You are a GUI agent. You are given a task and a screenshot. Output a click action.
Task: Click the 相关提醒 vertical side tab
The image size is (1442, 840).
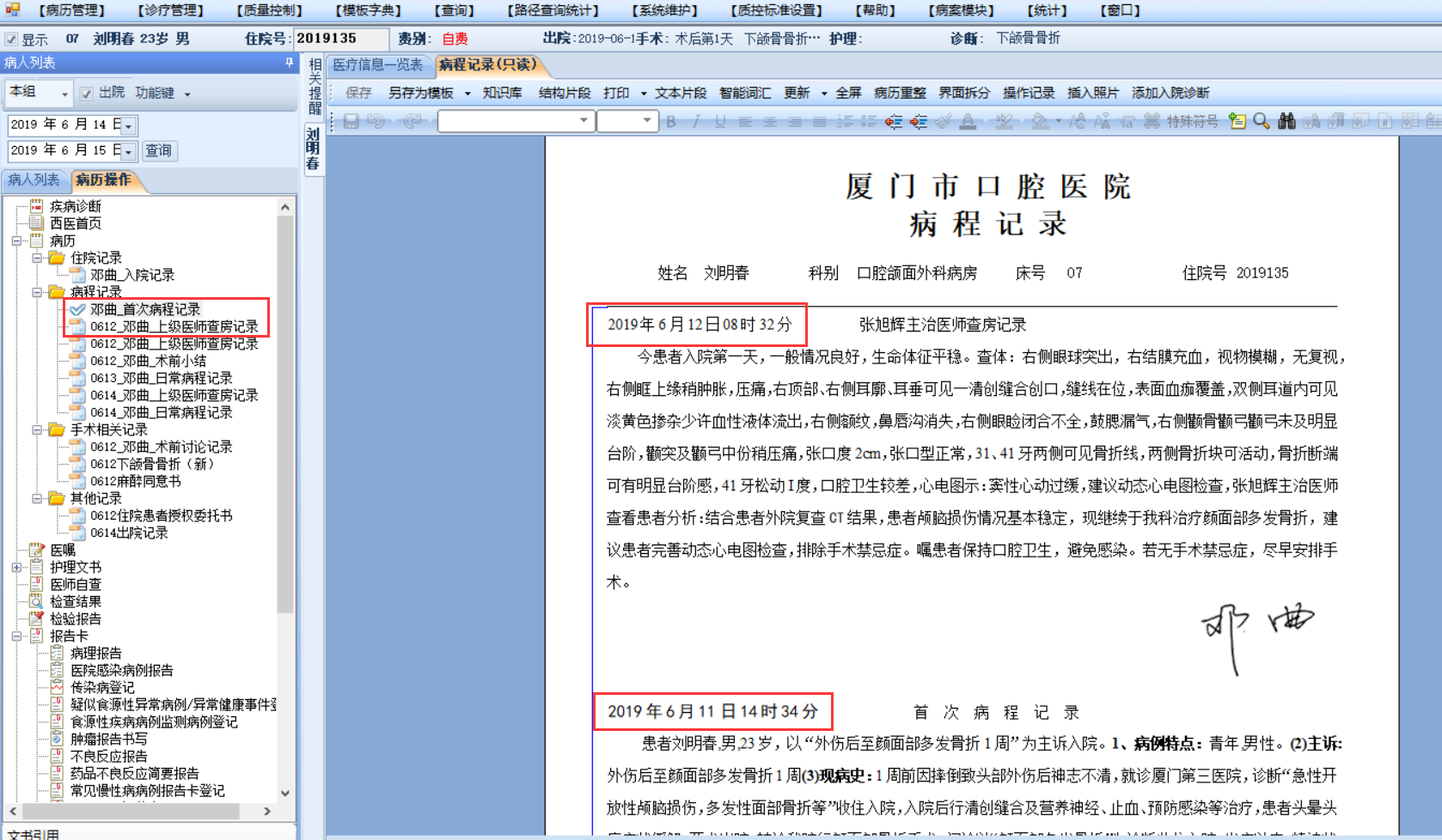tap(315, 86)
